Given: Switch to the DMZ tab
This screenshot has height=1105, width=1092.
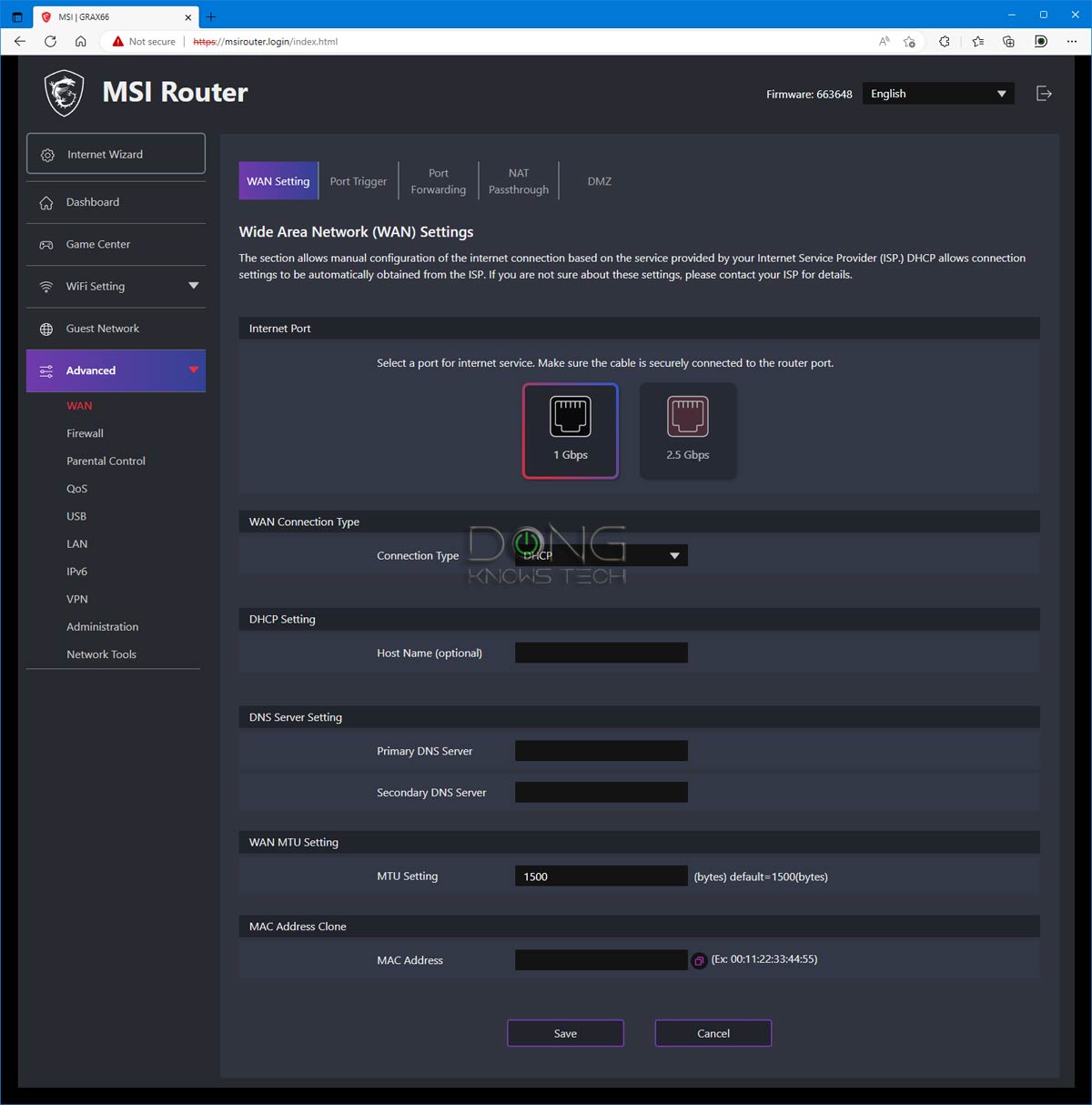Looking at the screenshot, I should click(599, 181).
